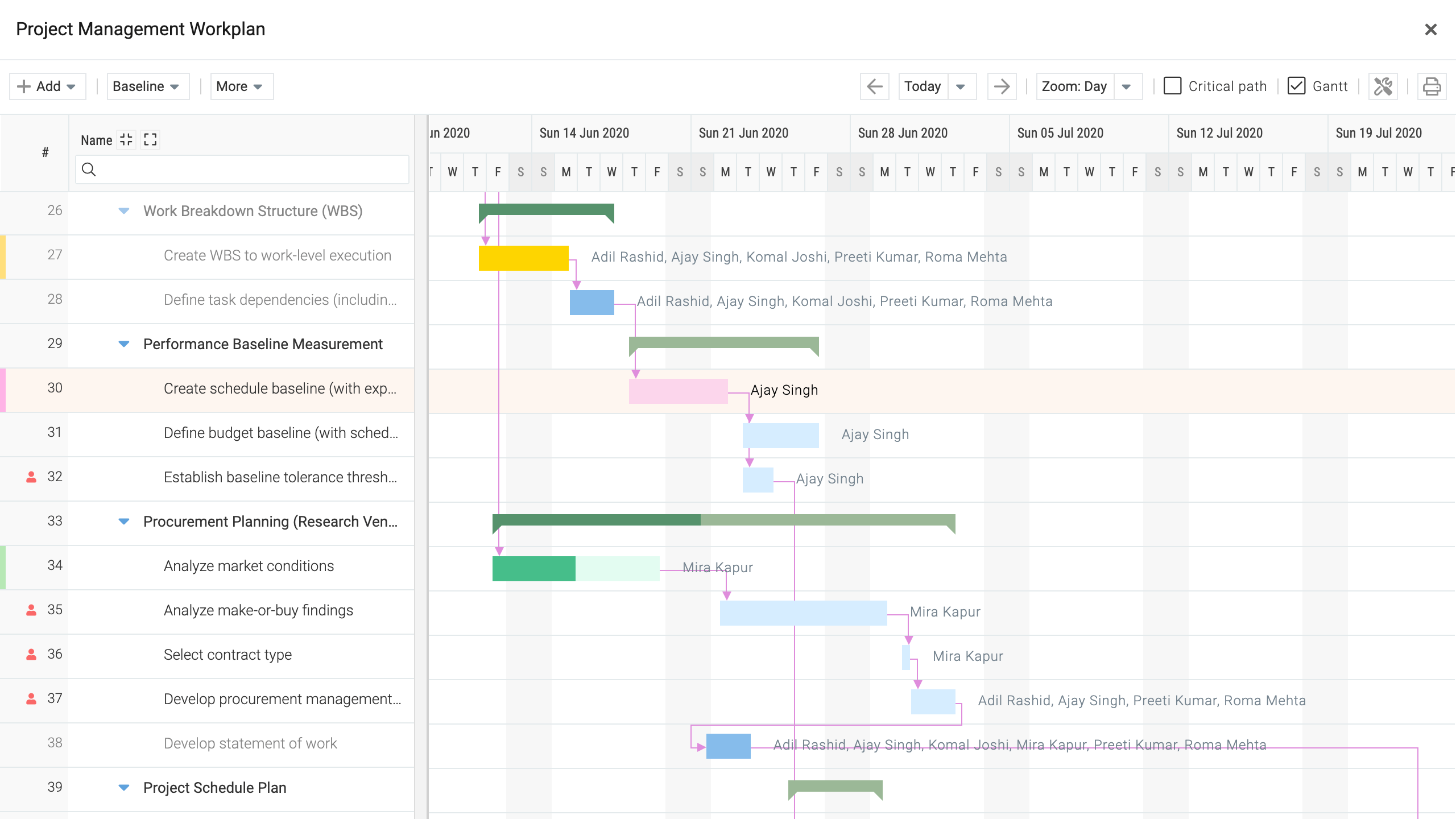Click the print icon in the toolbar
Image resolution: width=1456 pixels, height=819 pixels.
point(1430,86)
